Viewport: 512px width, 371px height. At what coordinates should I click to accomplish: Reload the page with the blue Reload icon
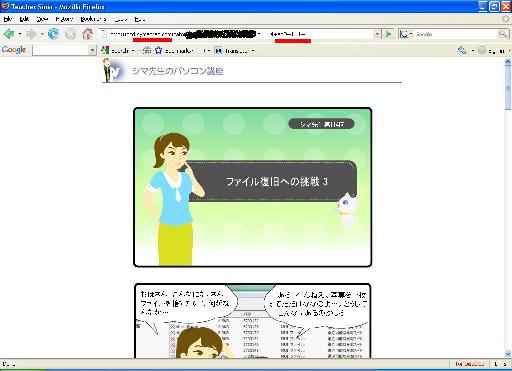pyautogui.click(x=53, y=34)
